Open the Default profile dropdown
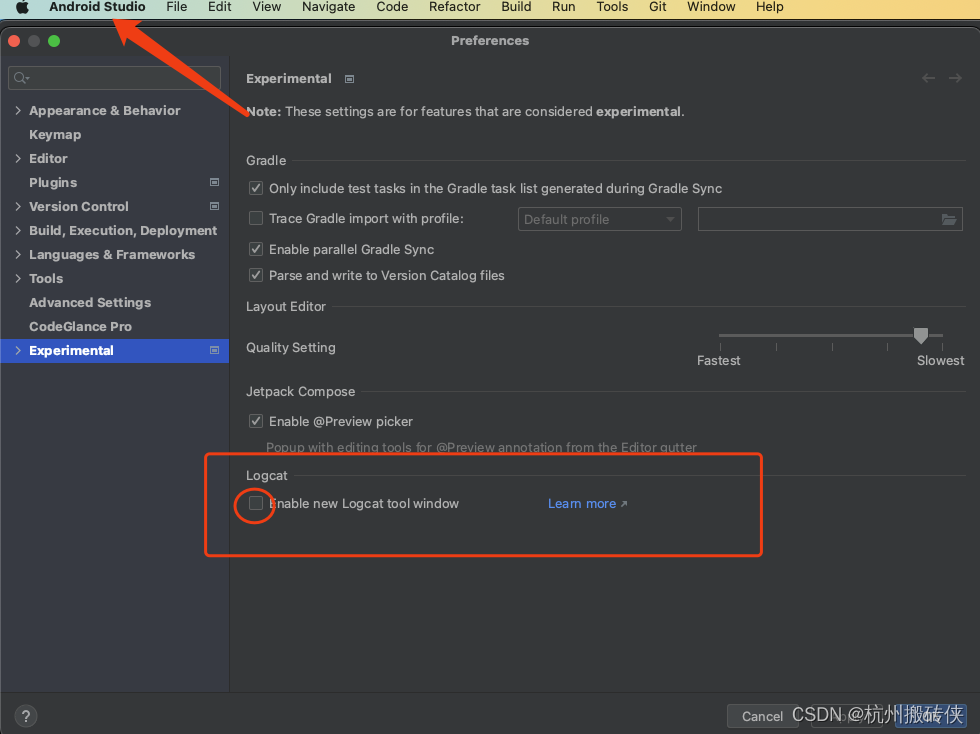980x734 pixels. pyautogui.click(x=599, y=219)
